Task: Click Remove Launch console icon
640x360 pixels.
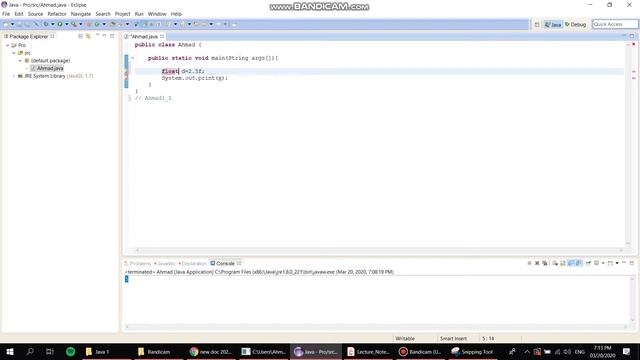Action: click(537, 263)
